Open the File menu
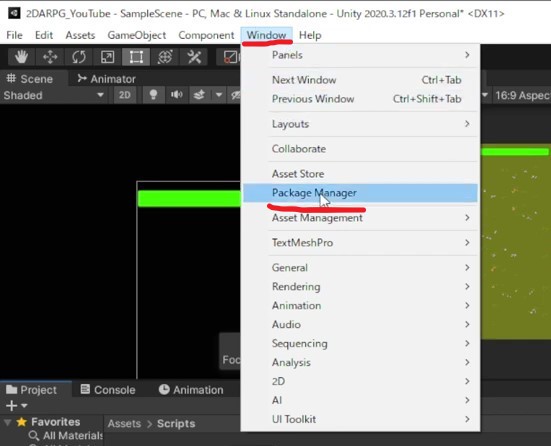This screenshot has width=551, height=446. [x=14, y=35]
